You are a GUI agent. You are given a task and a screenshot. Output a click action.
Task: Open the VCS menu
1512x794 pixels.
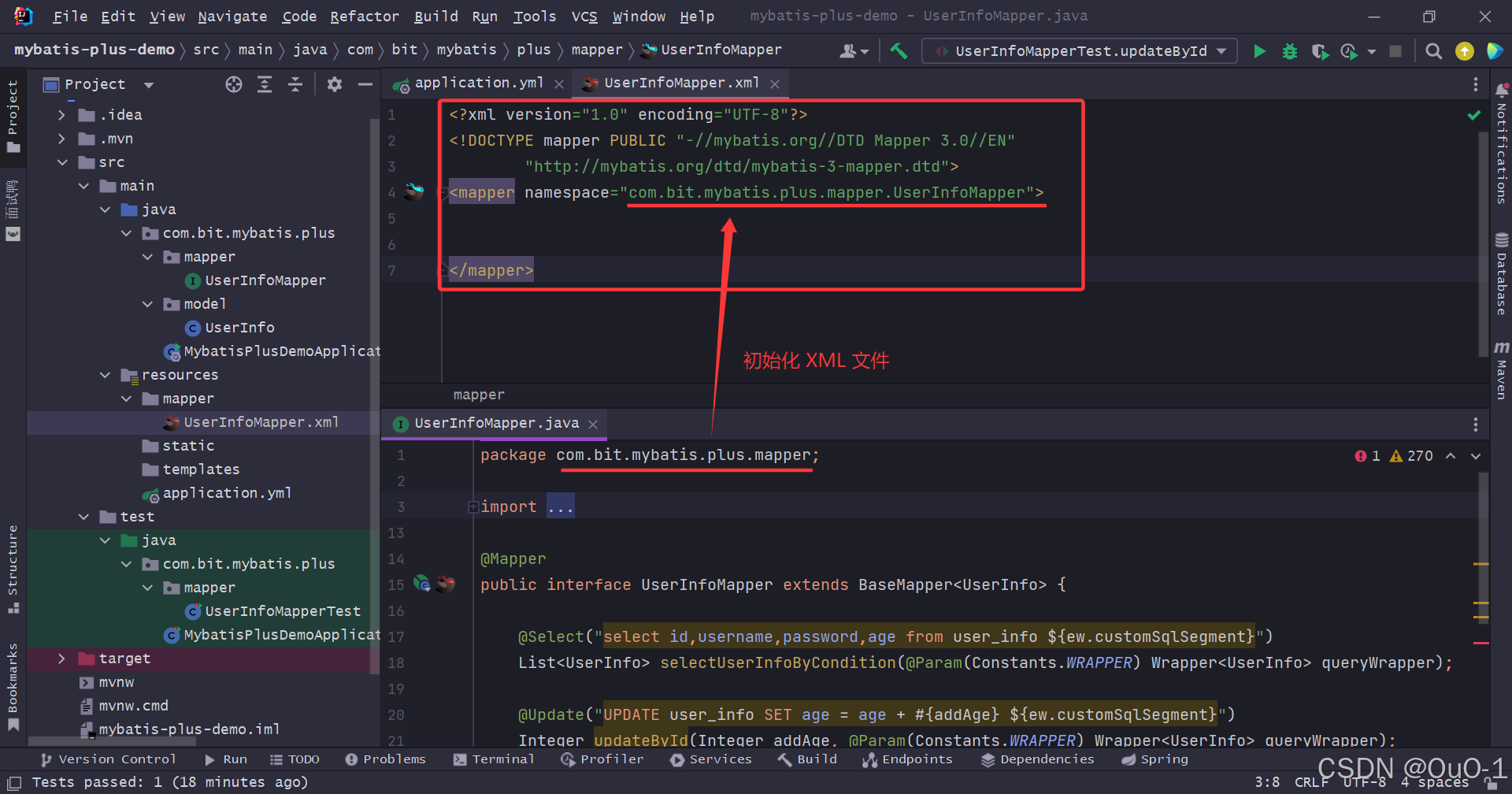[584, 17]
